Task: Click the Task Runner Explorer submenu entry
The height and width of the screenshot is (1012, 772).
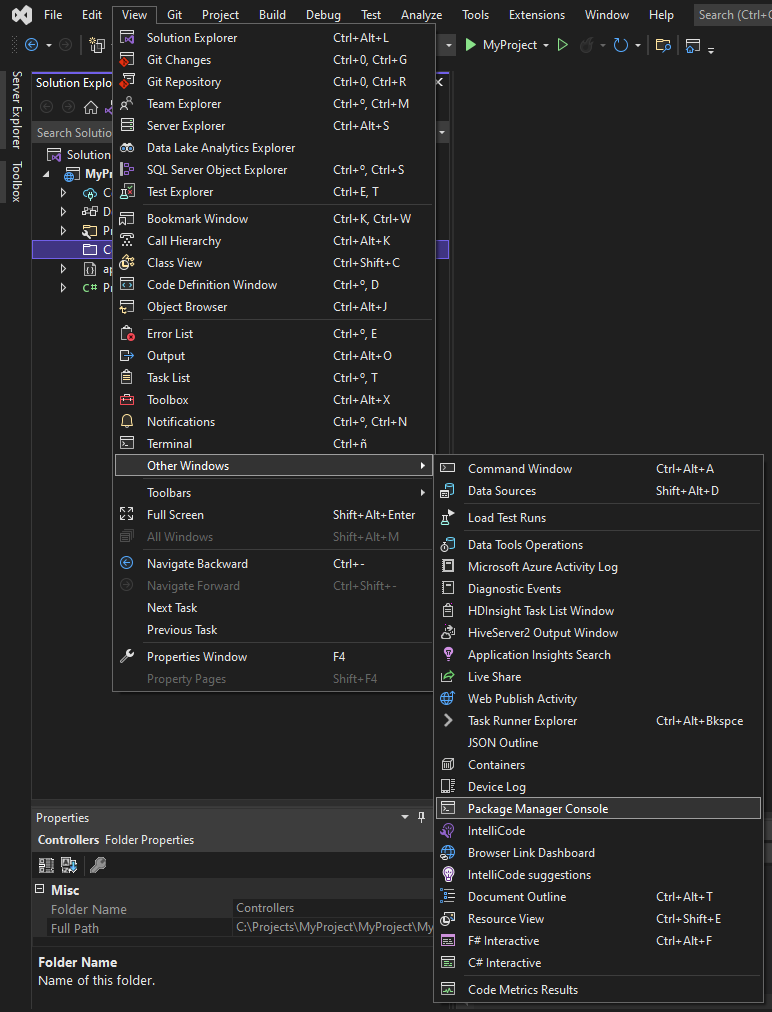Action: click(x=523, y=720)
